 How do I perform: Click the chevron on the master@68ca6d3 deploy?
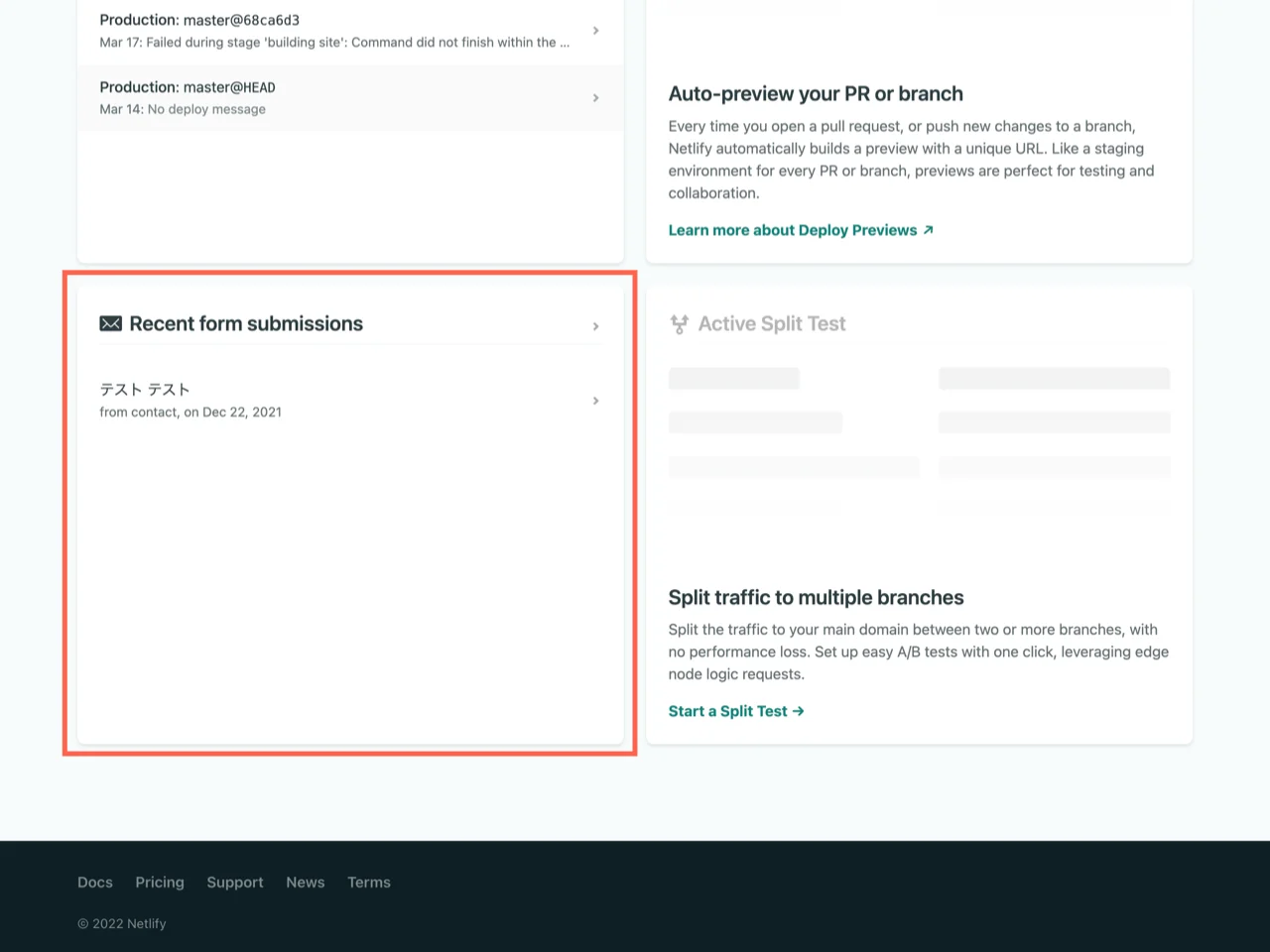pos(596,31)
